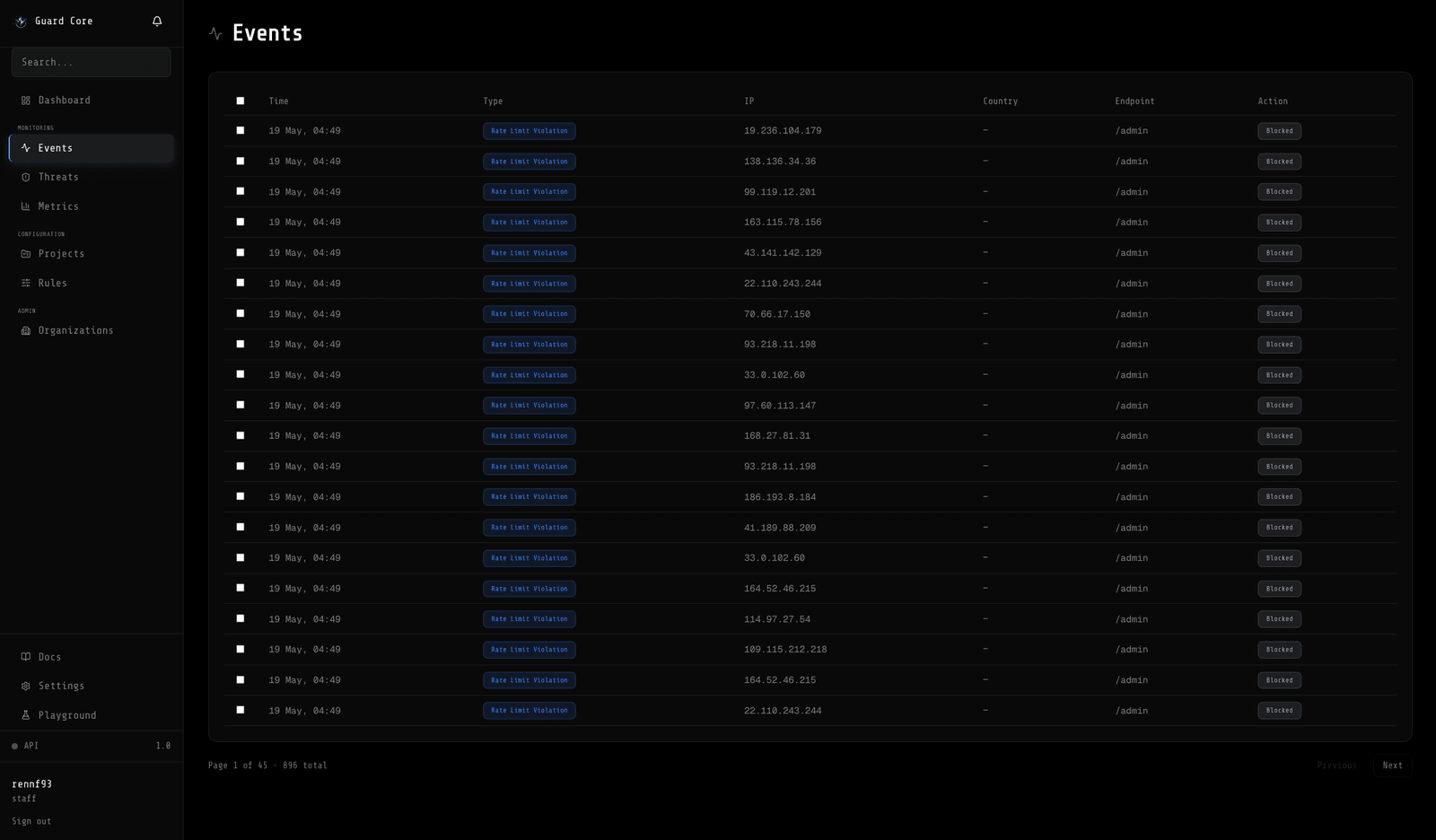Click the version number 1.0

(x=163, y=746)
